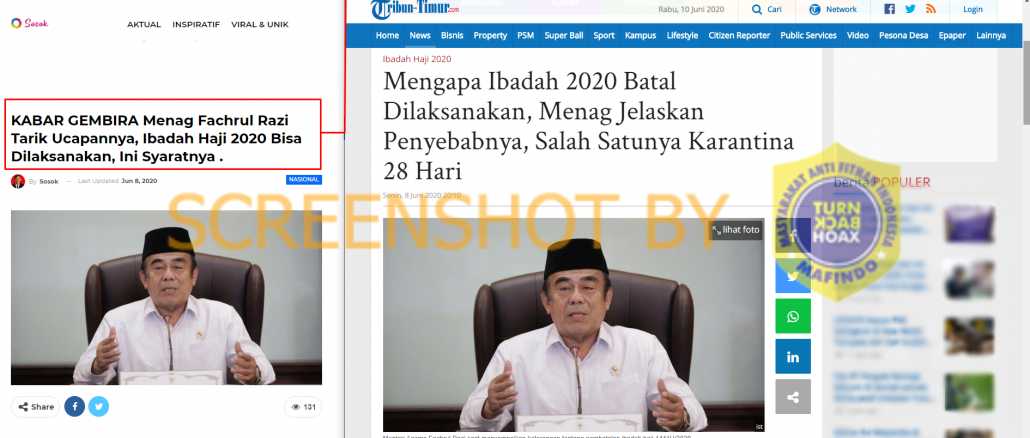Go to the Home tab
Image resolution: width=1030 pixels, height=438 pixels.
tap(388, 35)
